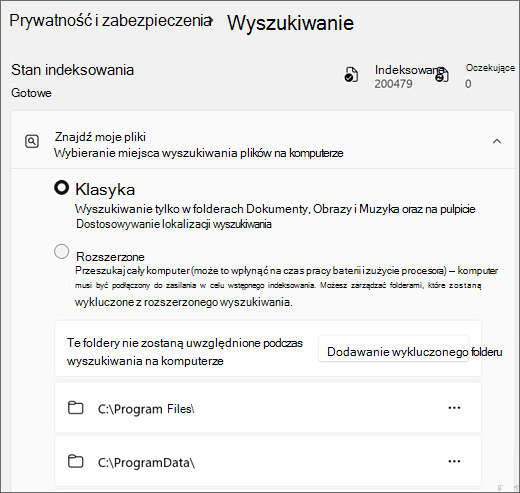Click the Oczekujące count 0

point(468,84)
